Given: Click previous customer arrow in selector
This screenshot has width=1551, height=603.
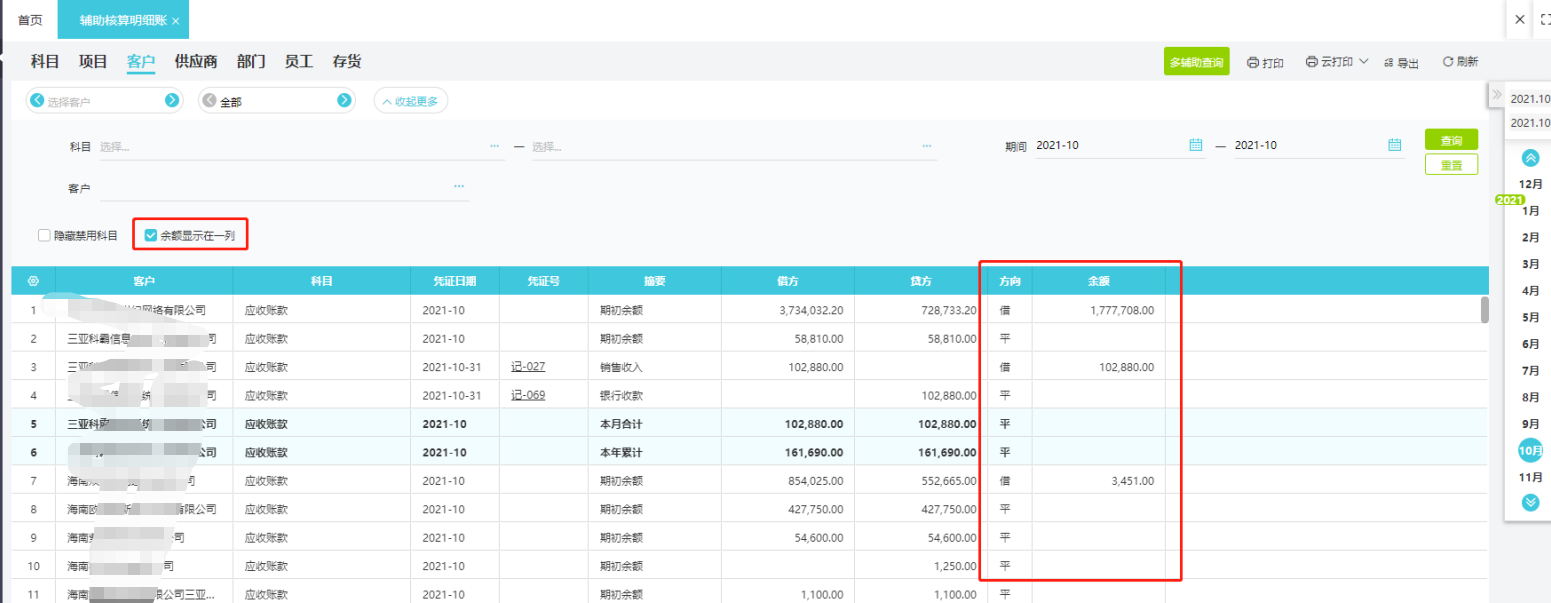Looking at the screenshot, I should pos(37,100).
